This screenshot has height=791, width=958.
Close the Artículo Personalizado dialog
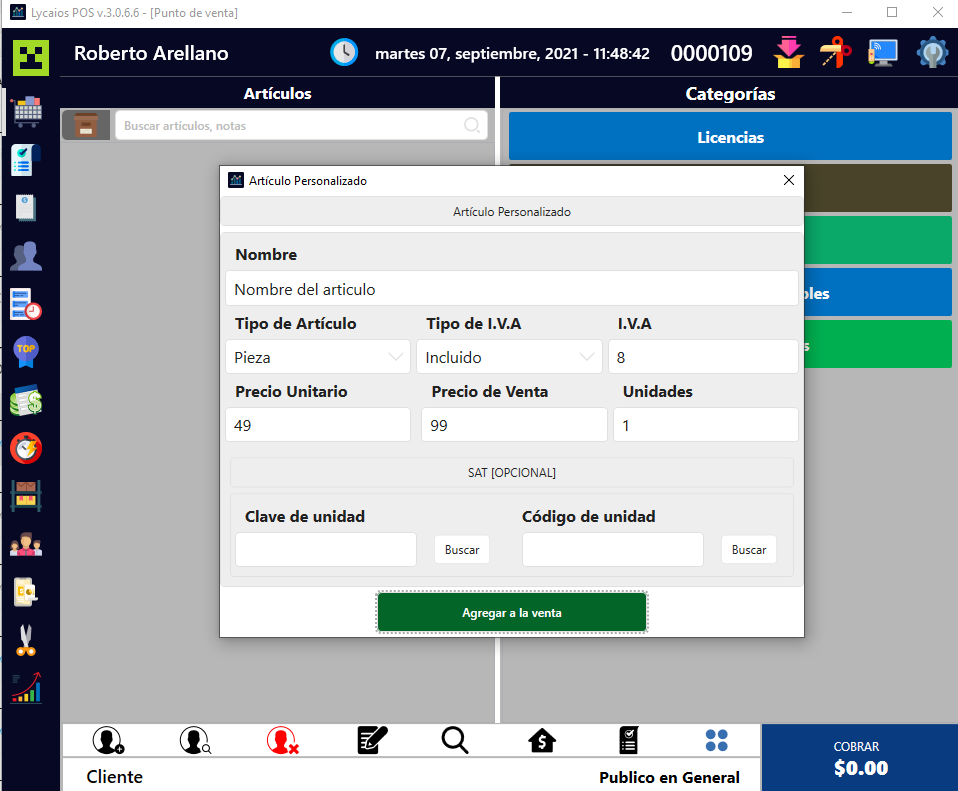click(x=788, y=181)
